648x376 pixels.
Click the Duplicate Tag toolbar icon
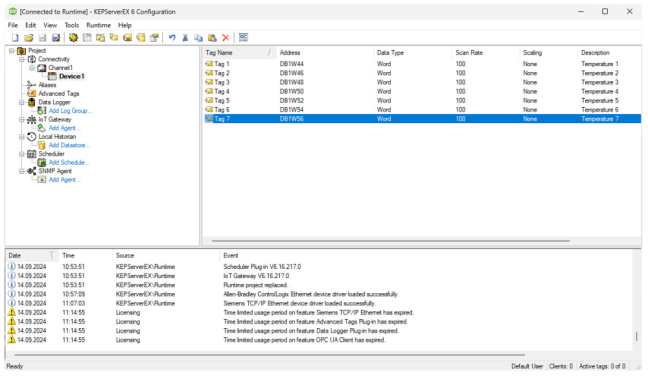coord(141,38)
